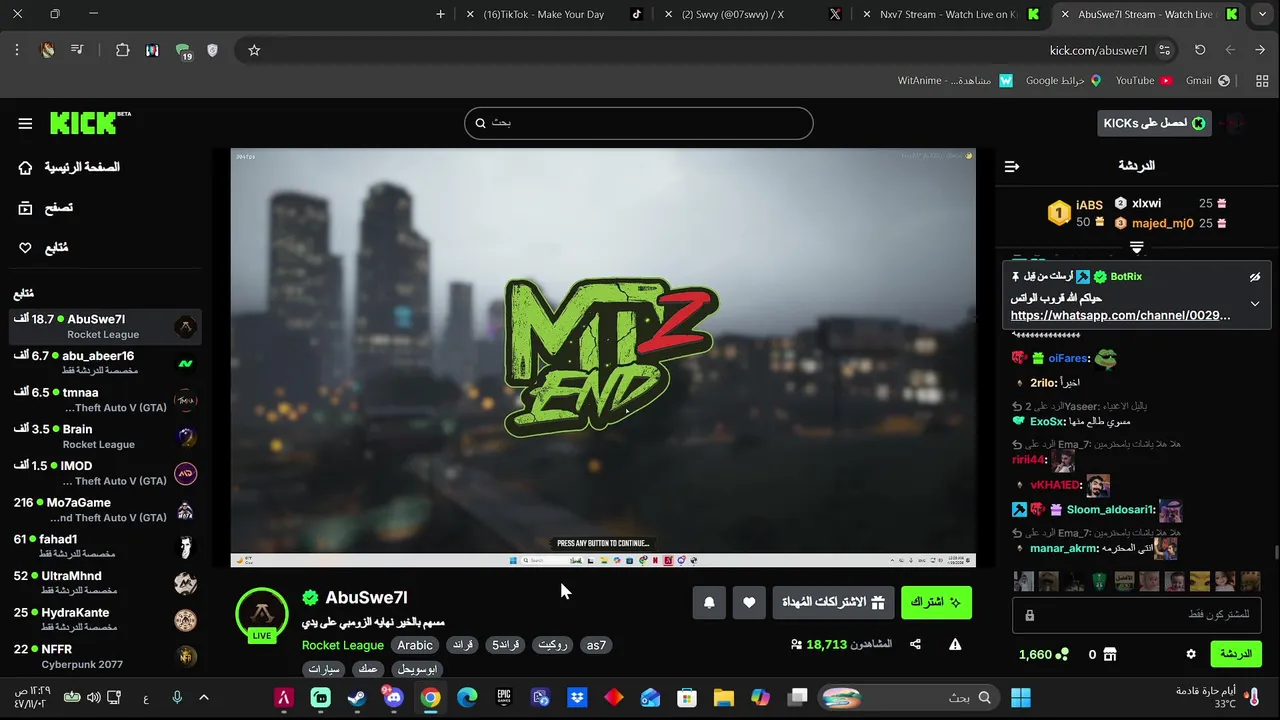
Task: Expand the leaderboard drop-down handle
Action: point(1137,246)
